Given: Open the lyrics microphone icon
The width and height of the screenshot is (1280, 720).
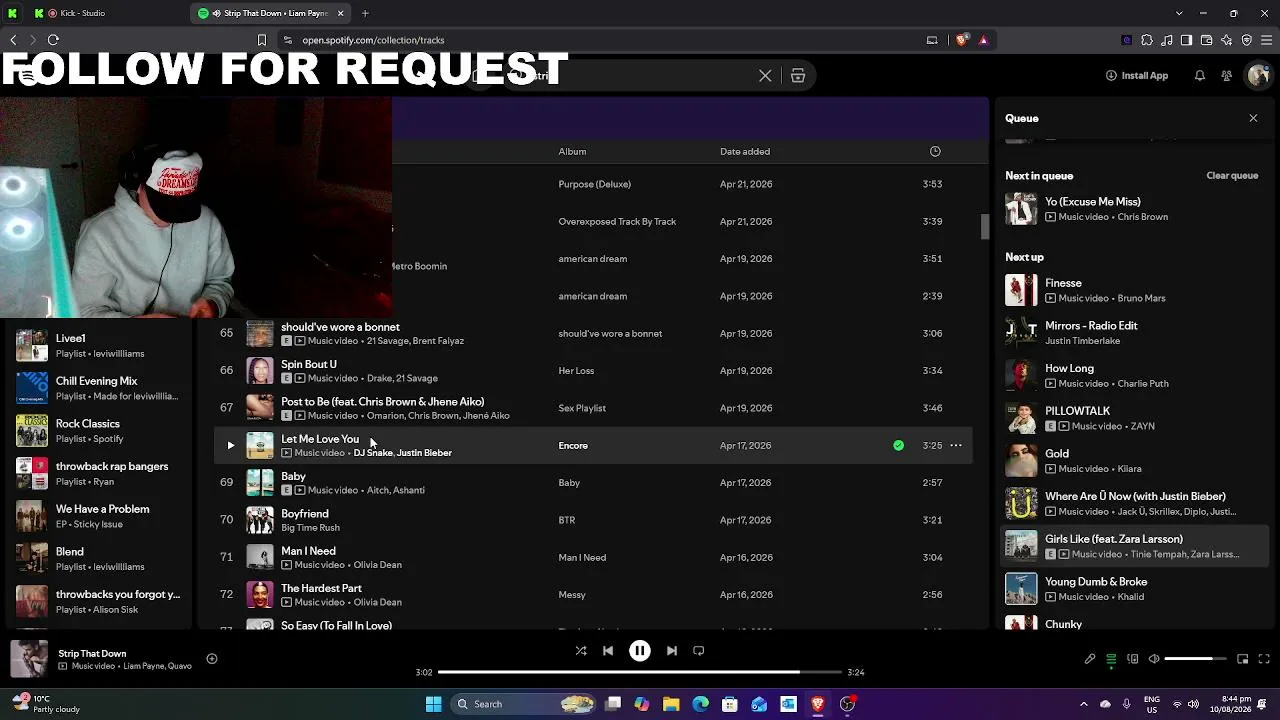Looking at the screenshot, I should tap(1090, 659).
